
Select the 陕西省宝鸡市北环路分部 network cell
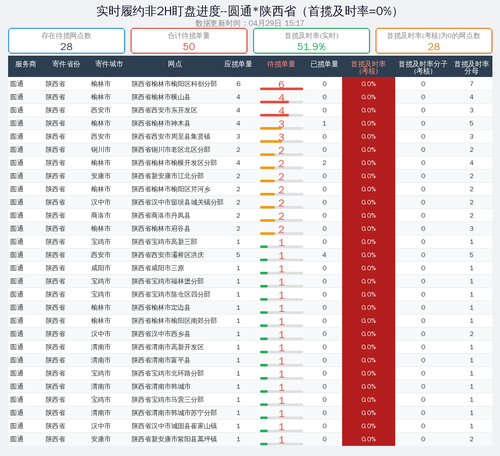[x=168, y=374]
